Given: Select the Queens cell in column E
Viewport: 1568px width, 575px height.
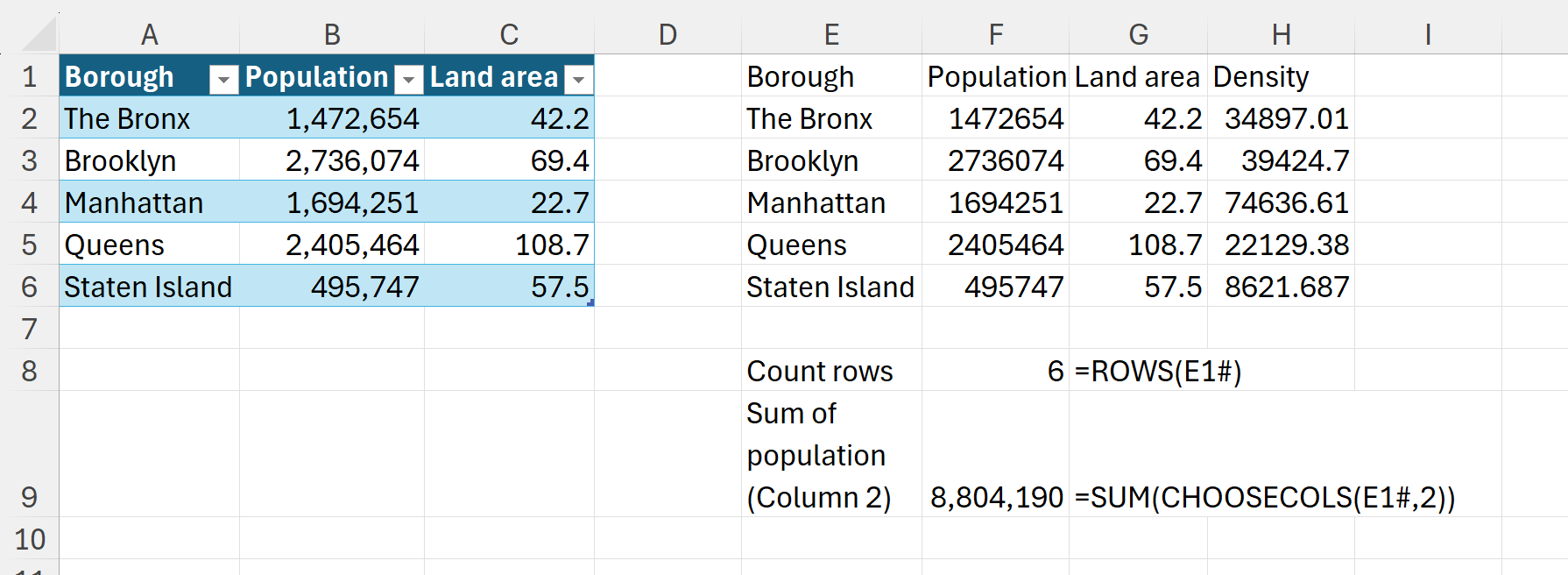Looking at the screenshot, I should click(797, 245).
